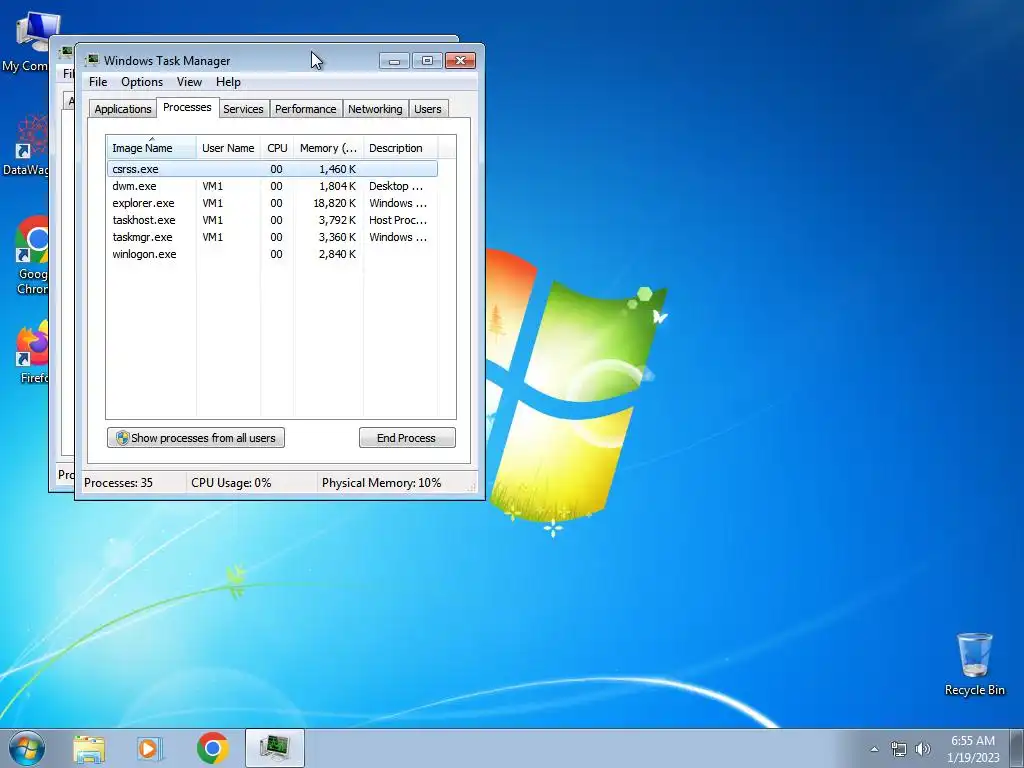This screenshot has height=768, width=1024.
Task: Open the Options menu
Action: [142, 82]
